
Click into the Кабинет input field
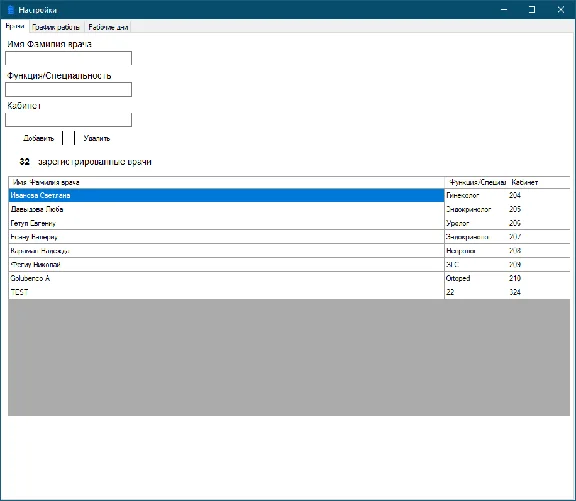[x=68, y=120]
